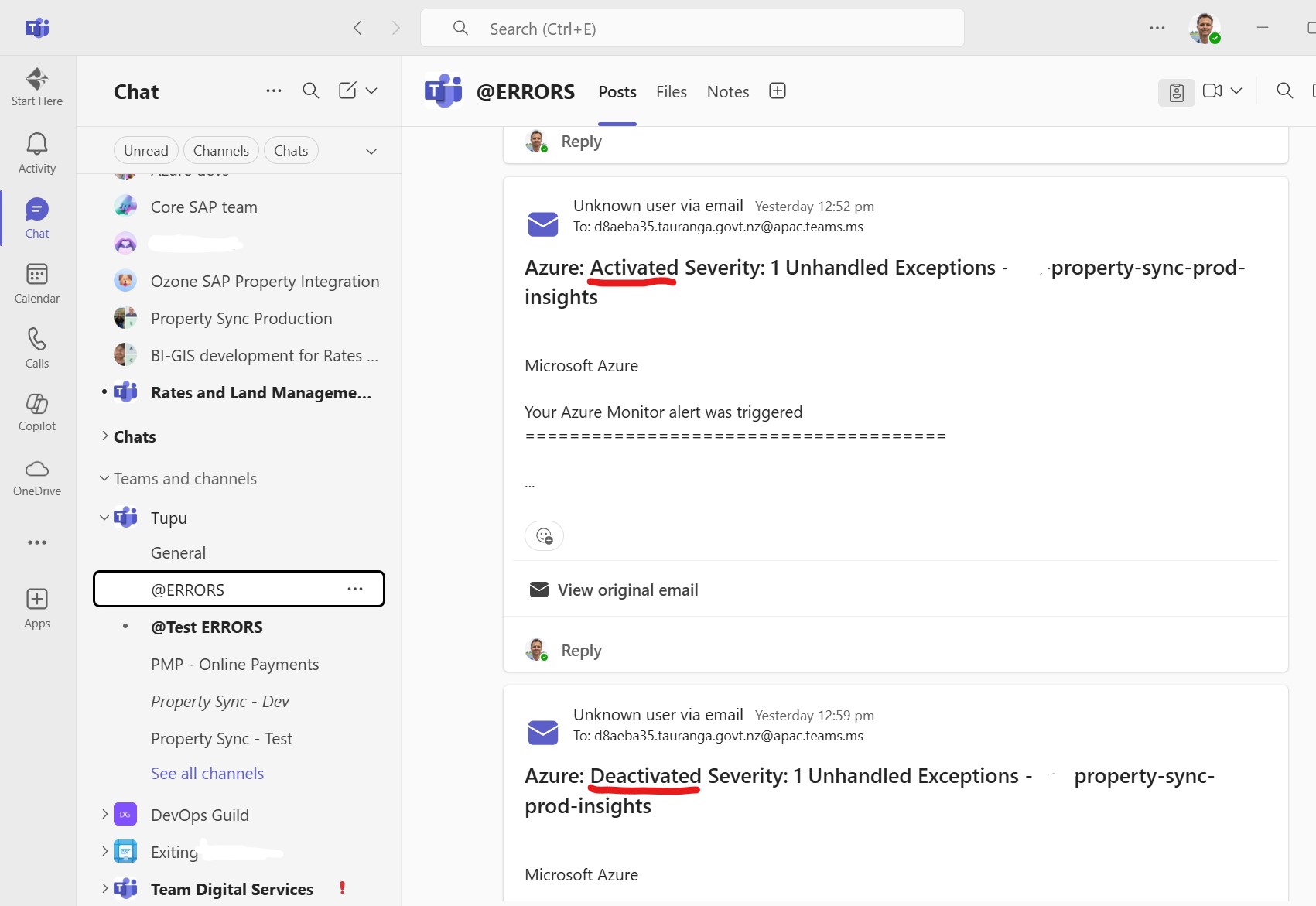Click the new chat compose icon

point(347,91)
